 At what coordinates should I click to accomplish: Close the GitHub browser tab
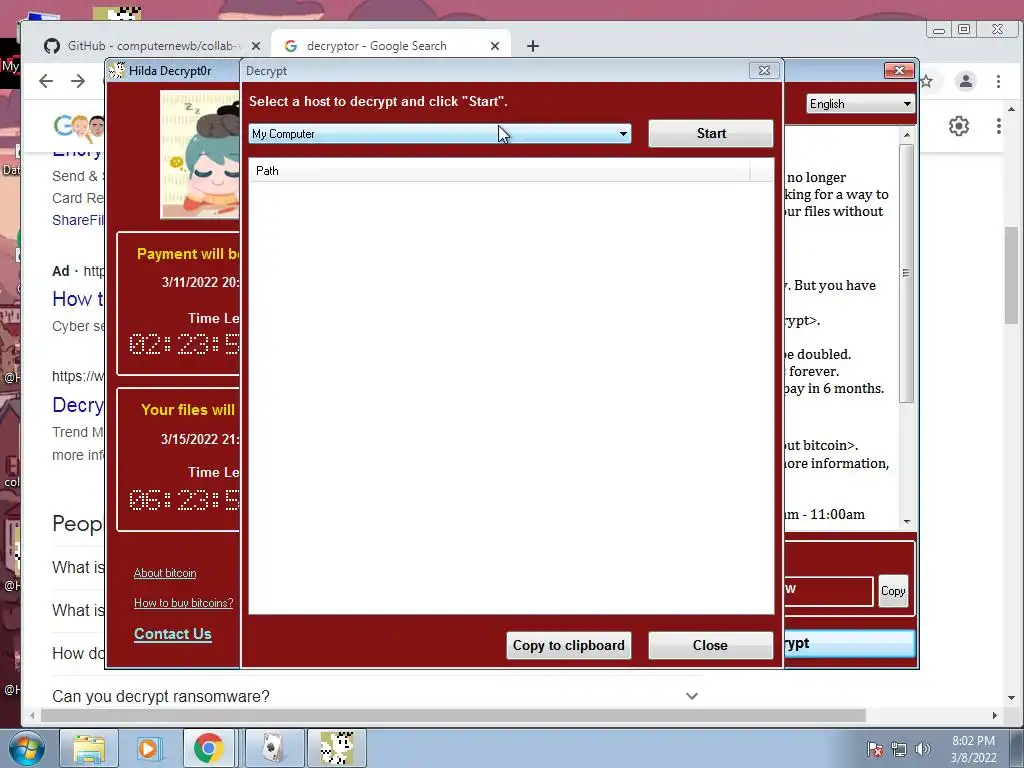coord(256,46)
